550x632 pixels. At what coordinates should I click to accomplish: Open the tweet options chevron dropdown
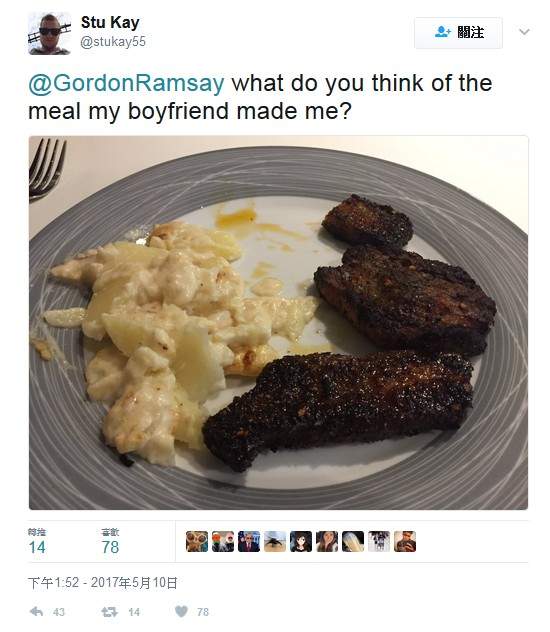(x=524, y=31)
